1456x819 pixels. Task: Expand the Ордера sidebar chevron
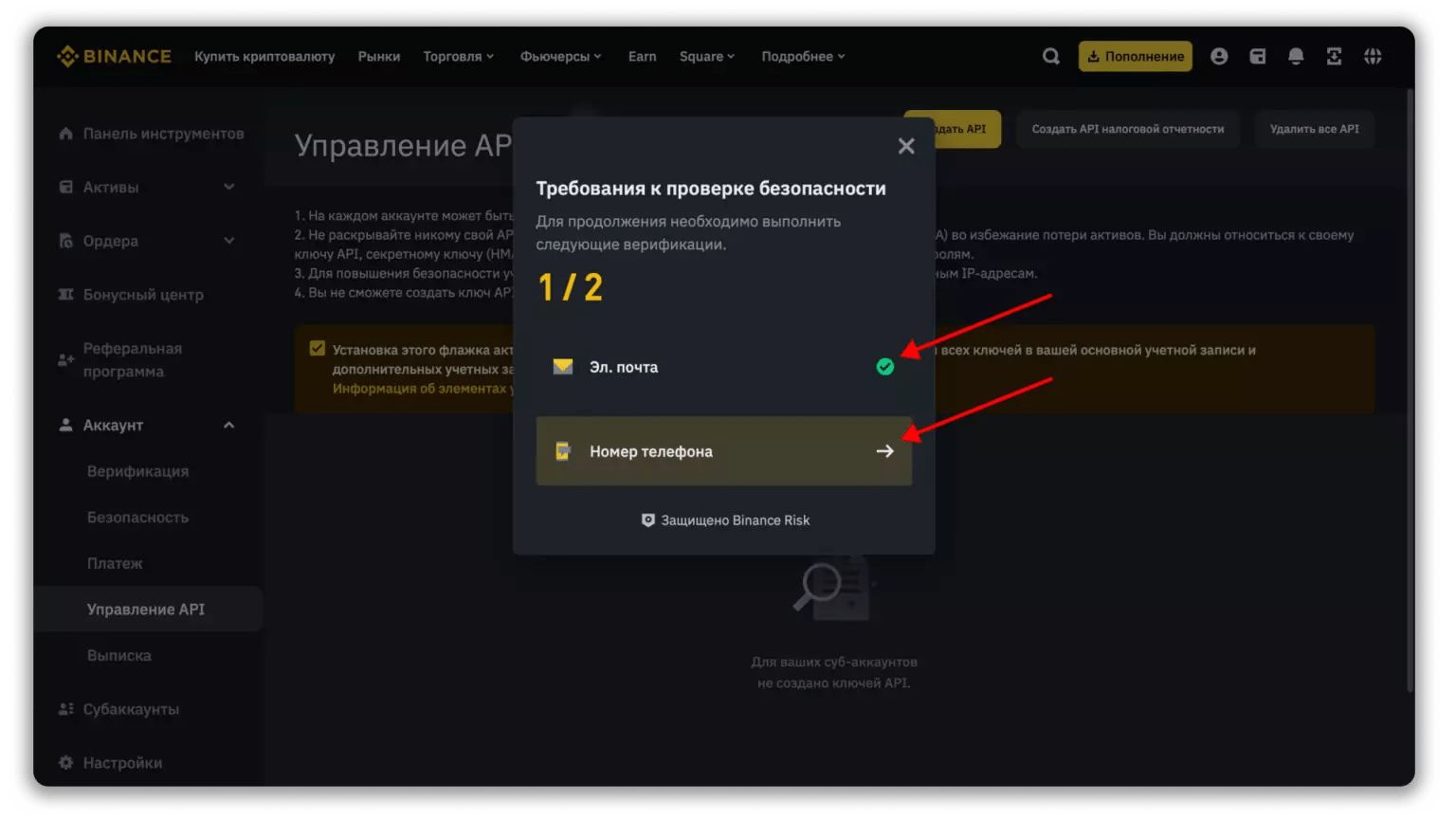(x=229, y=241)
